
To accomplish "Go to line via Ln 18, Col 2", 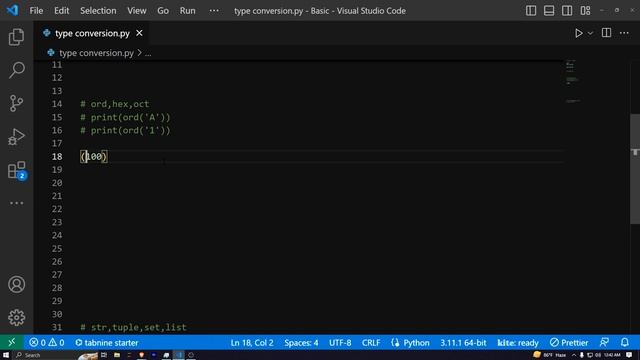I will click(x=252, y=342).
